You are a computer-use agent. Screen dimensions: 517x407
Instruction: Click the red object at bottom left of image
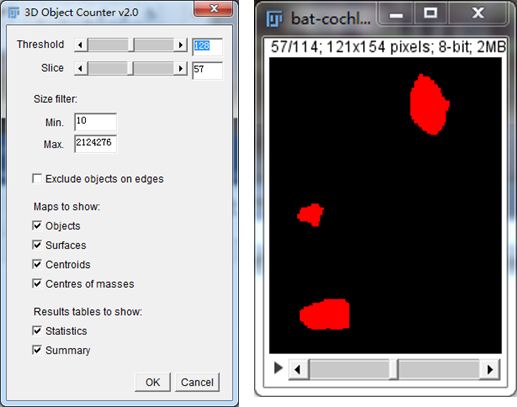tap(325, 314)
